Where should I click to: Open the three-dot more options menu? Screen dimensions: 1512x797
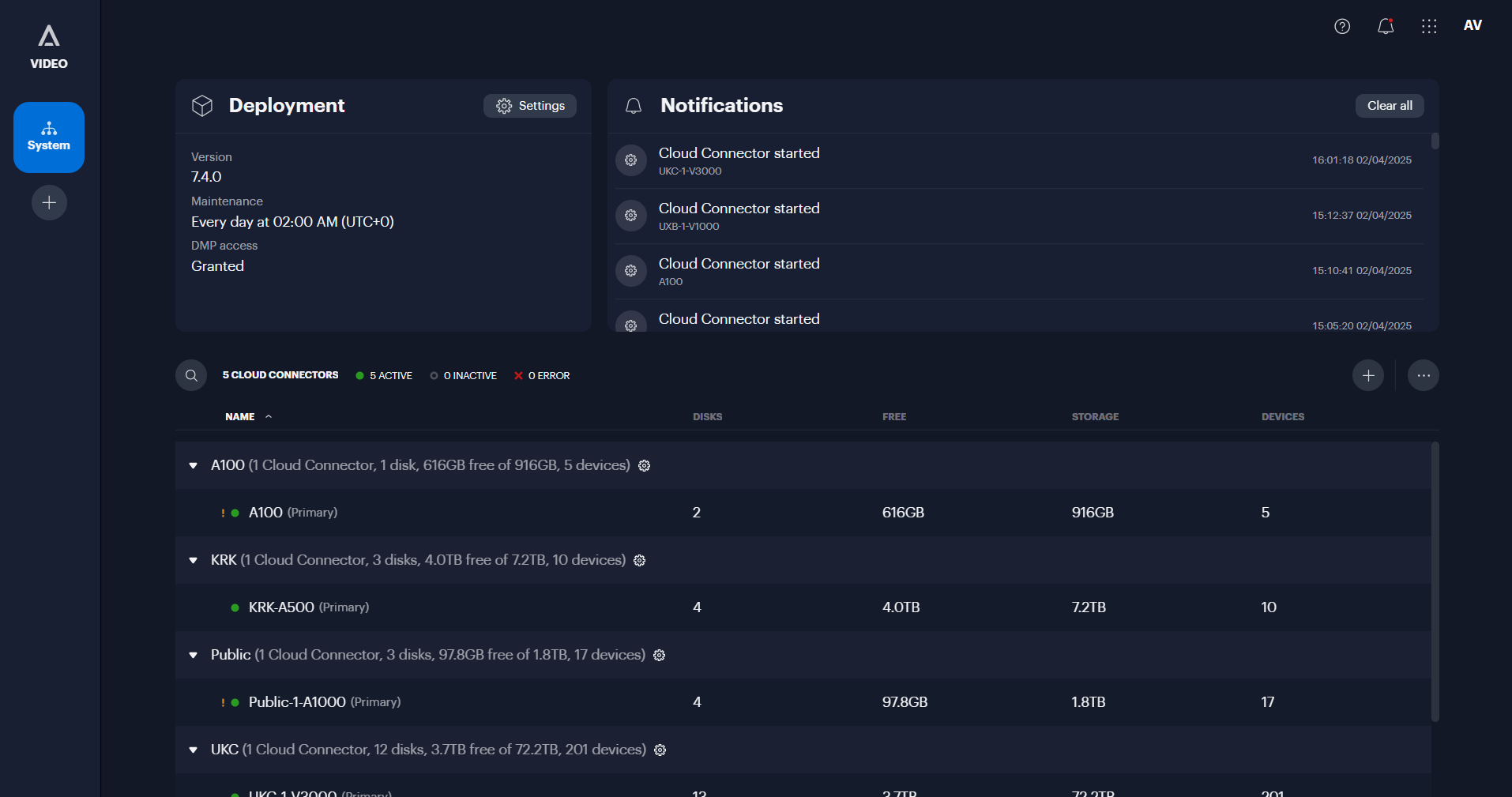[x=1424, y=375]
